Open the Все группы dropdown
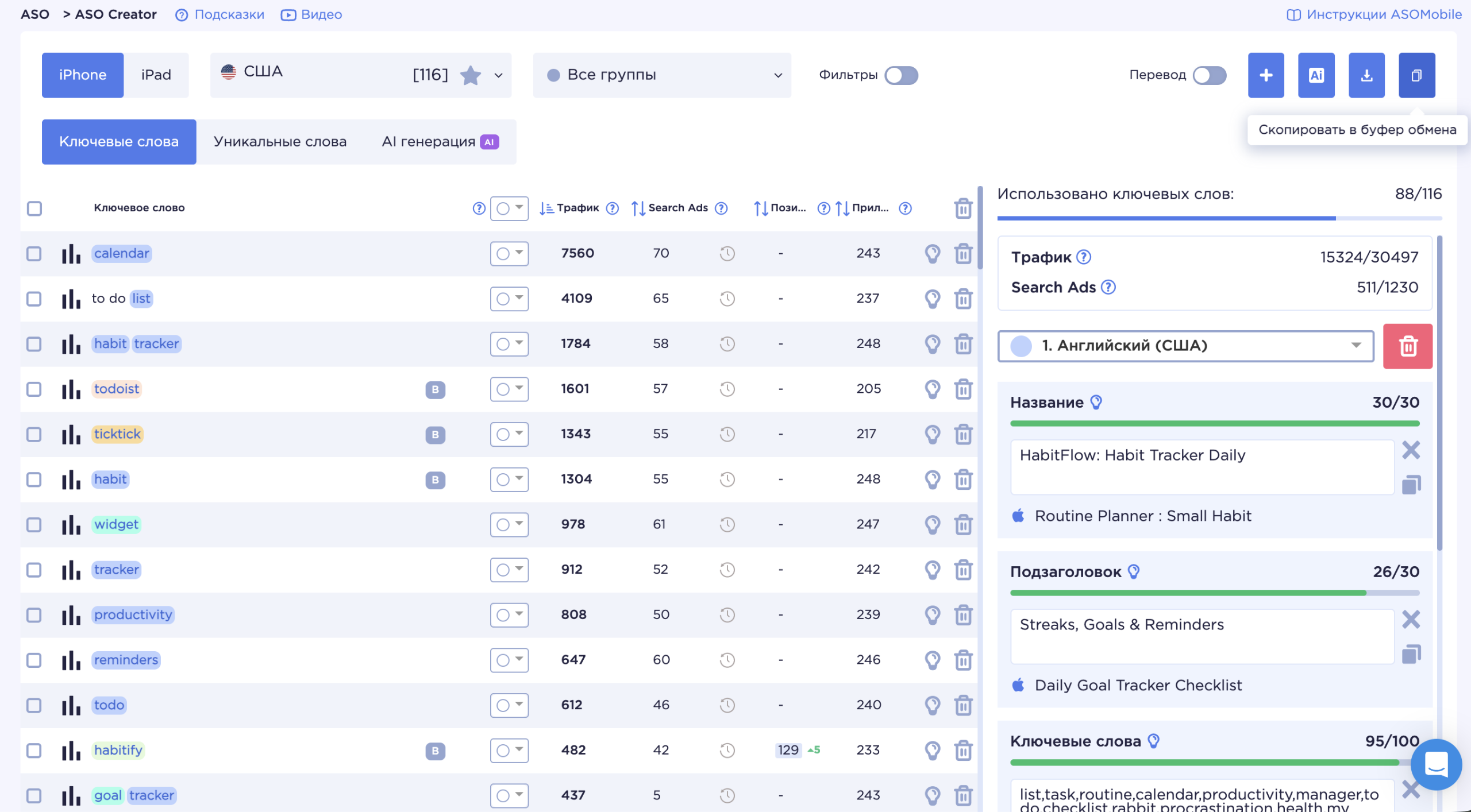1471x812 pixels. pyautogui.click(x=662, y=75)
